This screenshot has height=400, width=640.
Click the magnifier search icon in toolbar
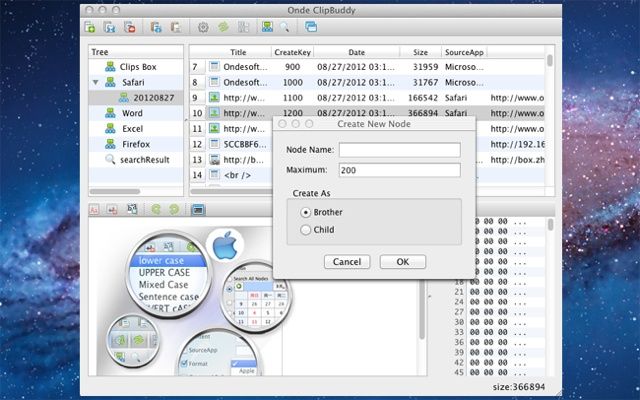(x=285, y=28)
